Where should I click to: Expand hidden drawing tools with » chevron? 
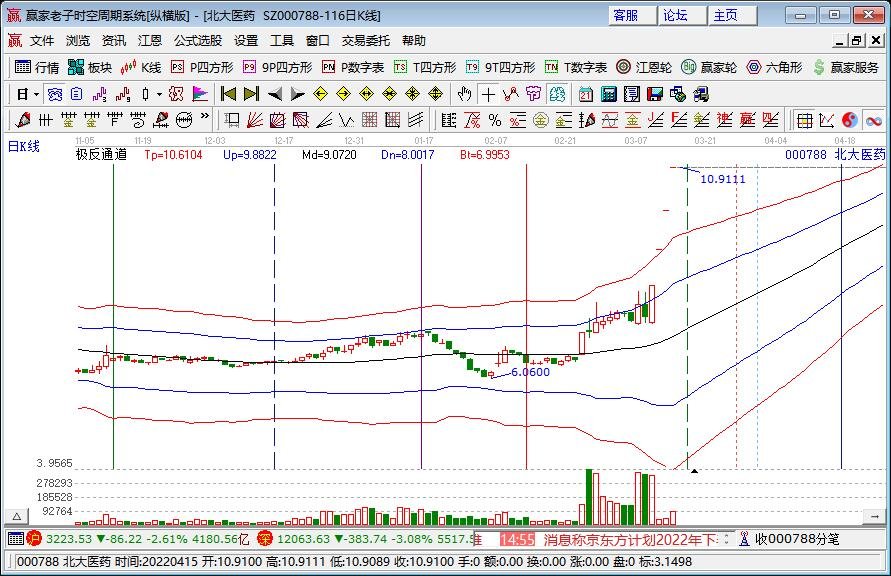[205, 116]
